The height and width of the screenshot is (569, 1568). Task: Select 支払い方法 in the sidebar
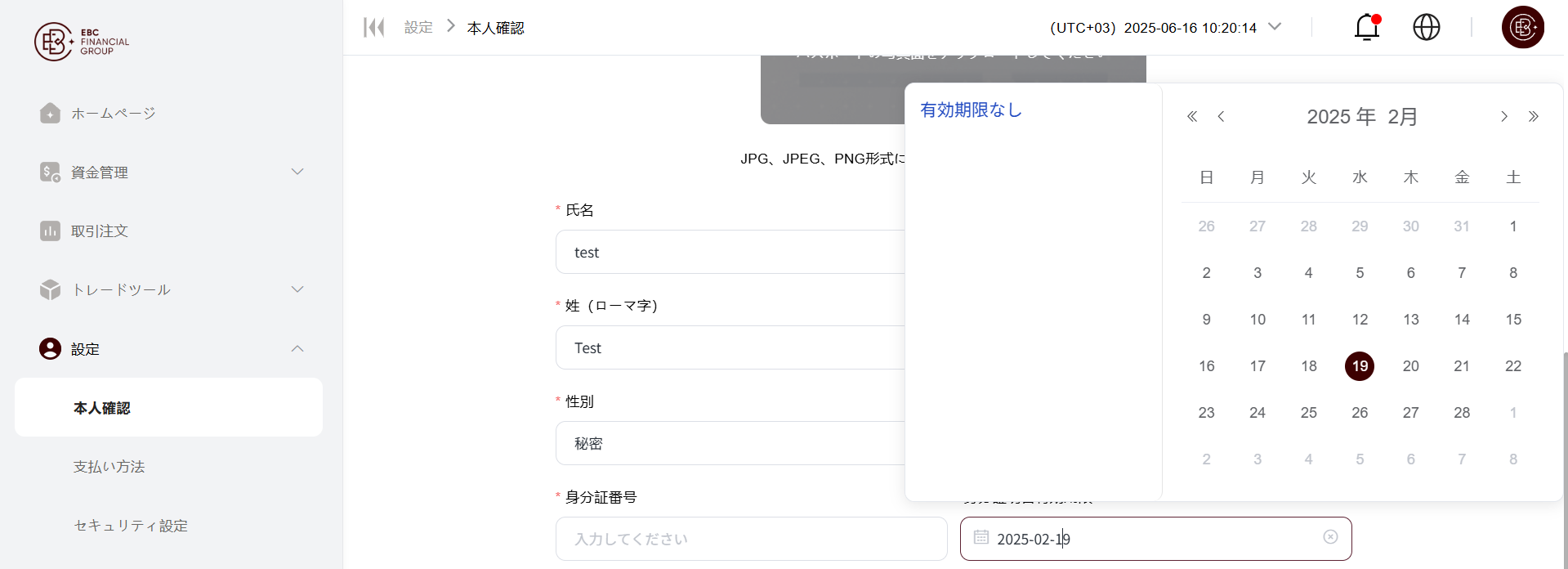pos(109,467)
